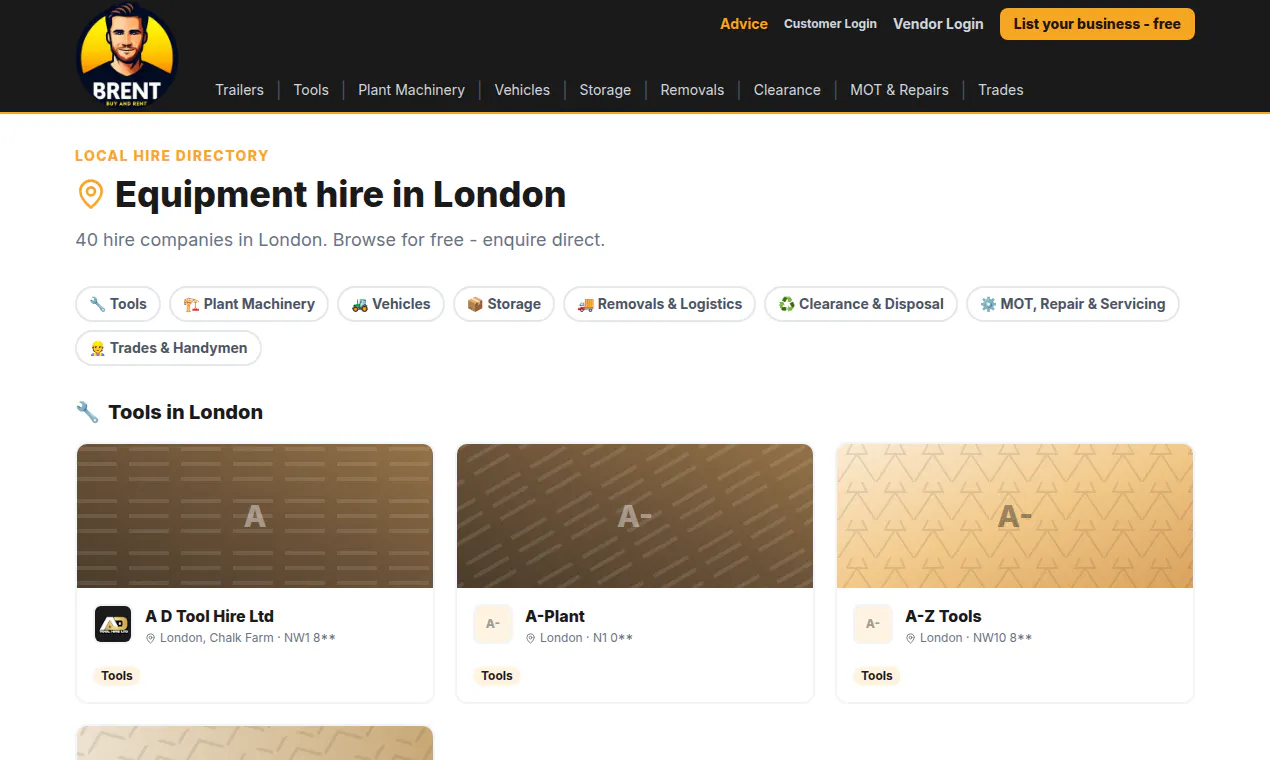Open the Advice link
This screenshot has height=760, width=1270.
coord(744,24)
